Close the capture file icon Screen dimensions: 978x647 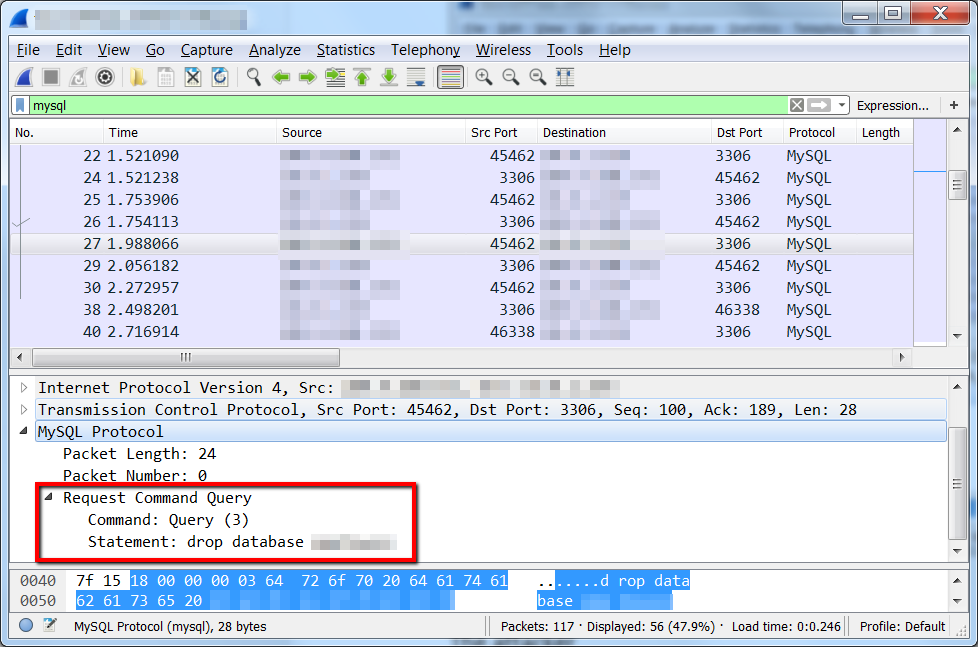click(x=193, y=77)
